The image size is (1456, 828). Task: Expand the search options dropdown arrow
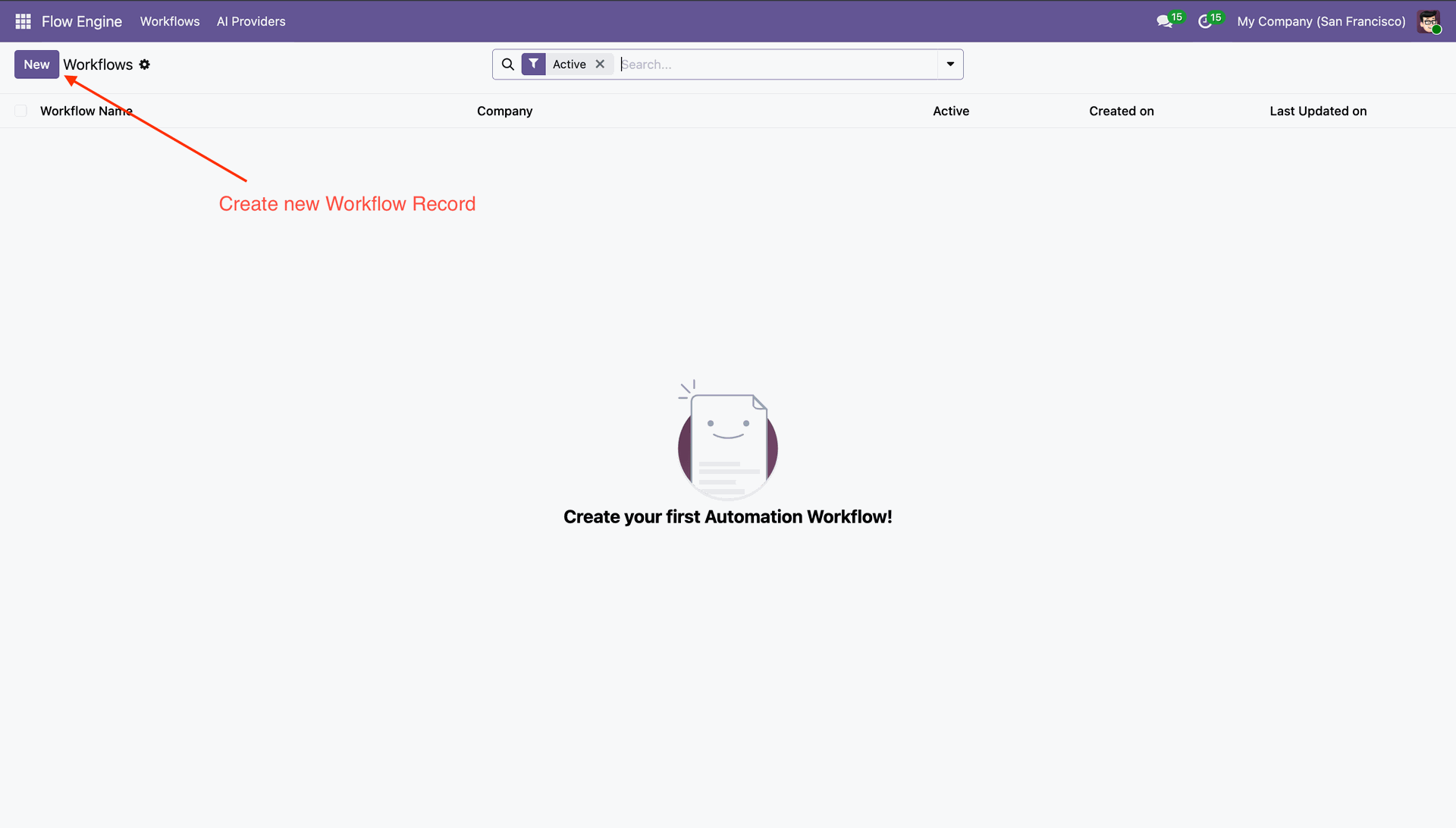pos(950,64)
